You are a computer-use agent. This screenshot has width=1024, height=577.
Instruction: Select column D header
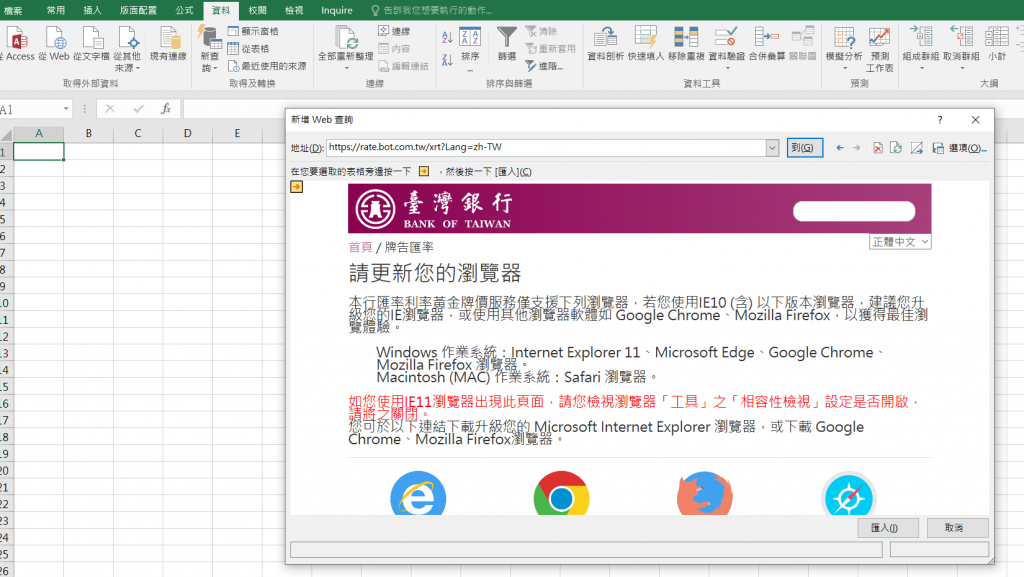pos(187,133)
